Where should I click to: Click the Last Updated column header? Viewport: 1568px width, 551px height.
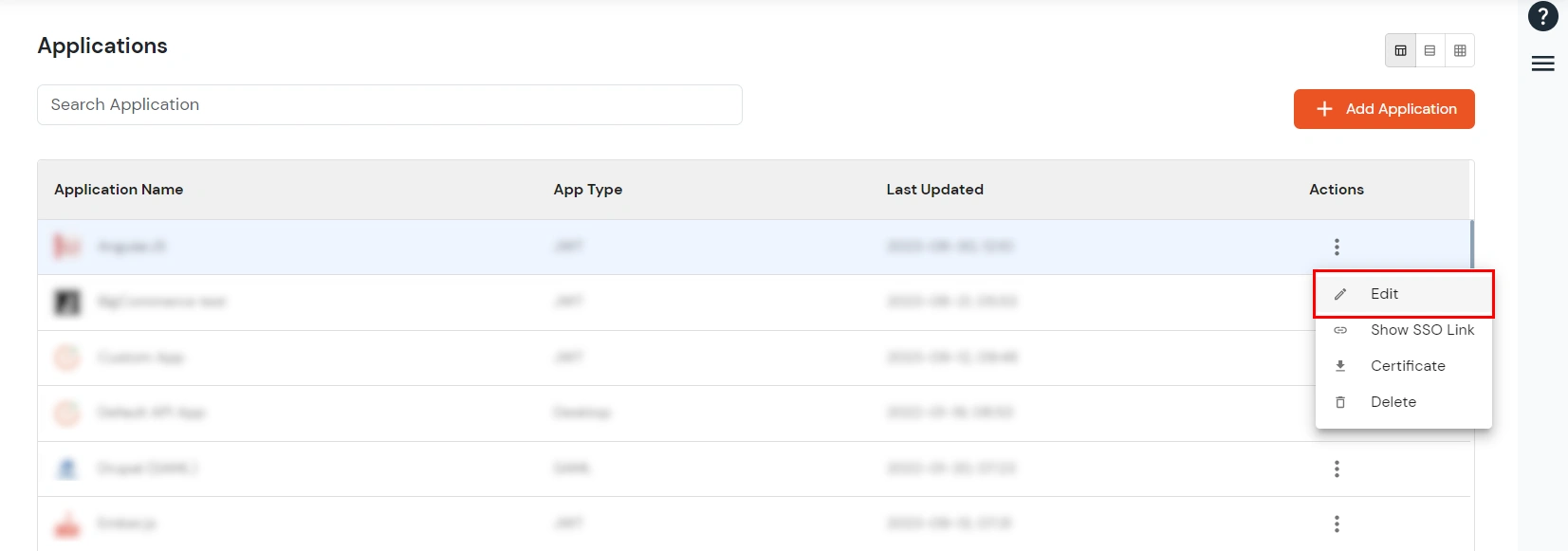coord(934,190)
